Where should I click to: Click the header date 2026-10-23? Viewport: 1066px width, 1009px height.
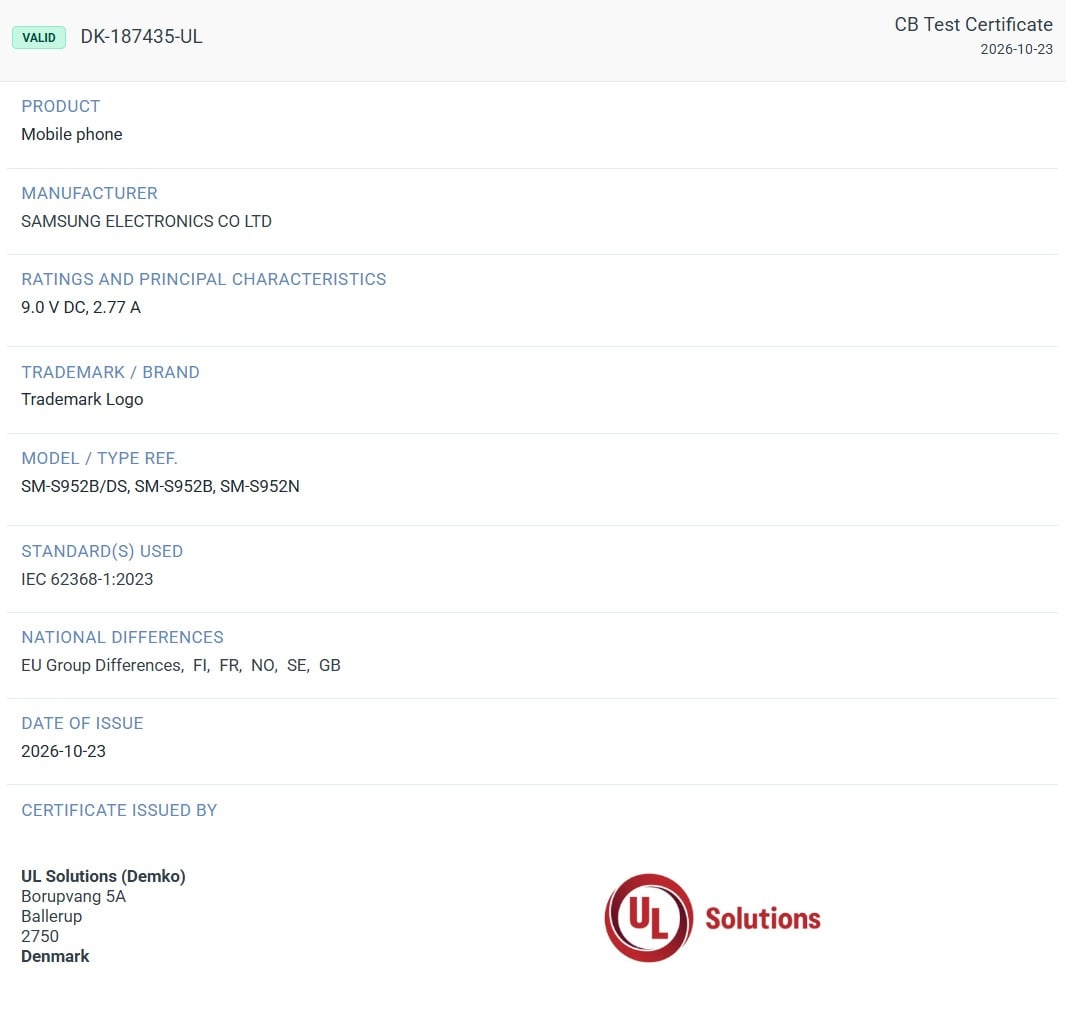1016,49
